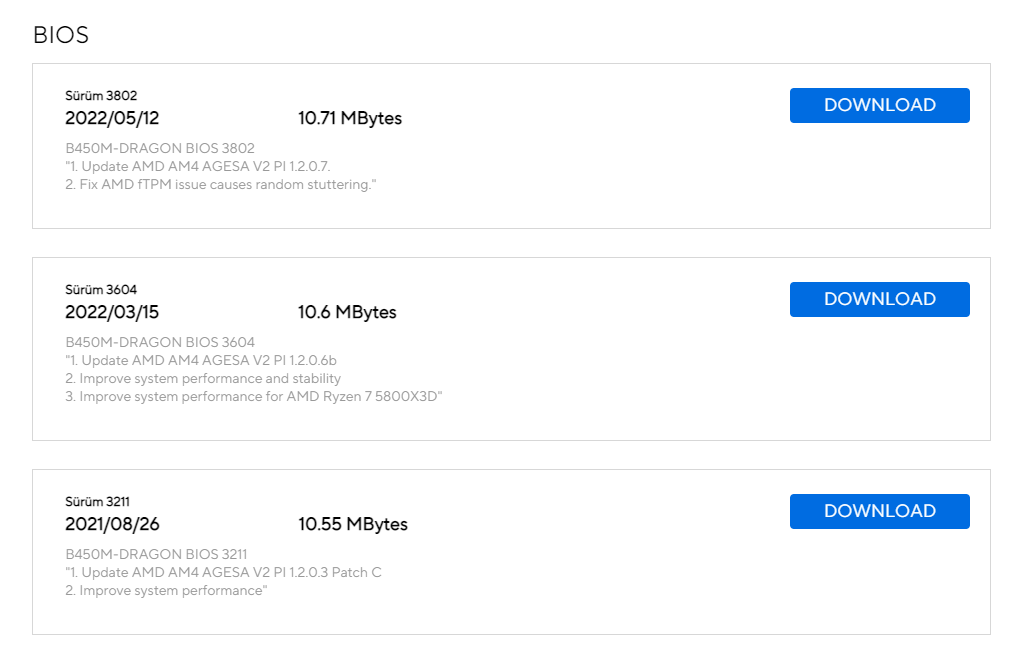Click the AGESA V2 PI 1.2.0.7 note
This screenshot has height=646, width=1011.
pos(198,166)
